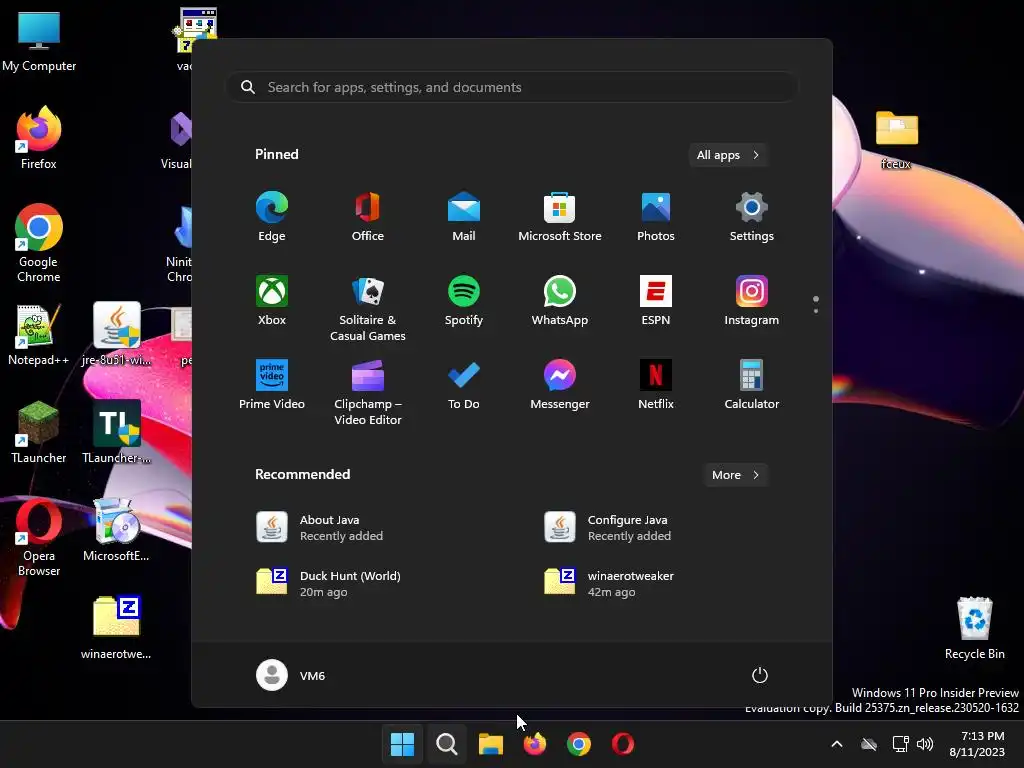Select the Google Chrome desktop shortcut
Screen dimensions: 1024x768
pos(39,243)
